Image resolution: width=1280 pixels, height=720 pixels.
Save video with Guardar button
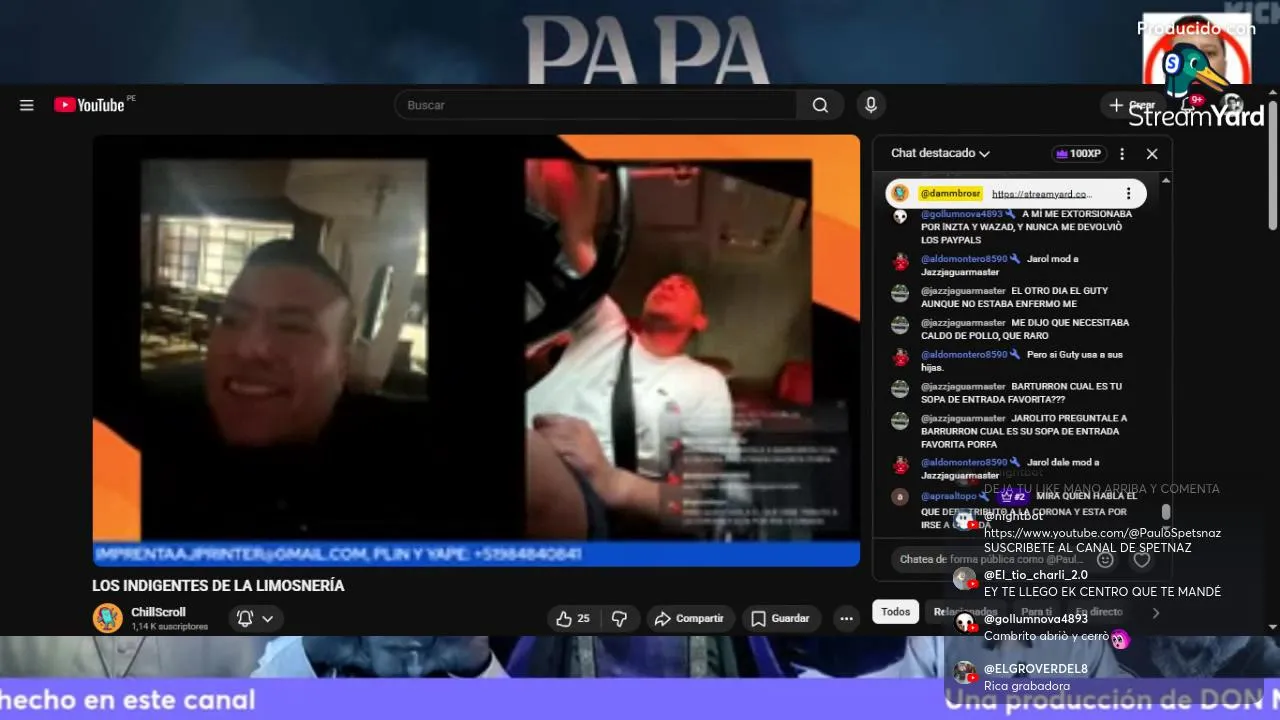tap(780, 619)
